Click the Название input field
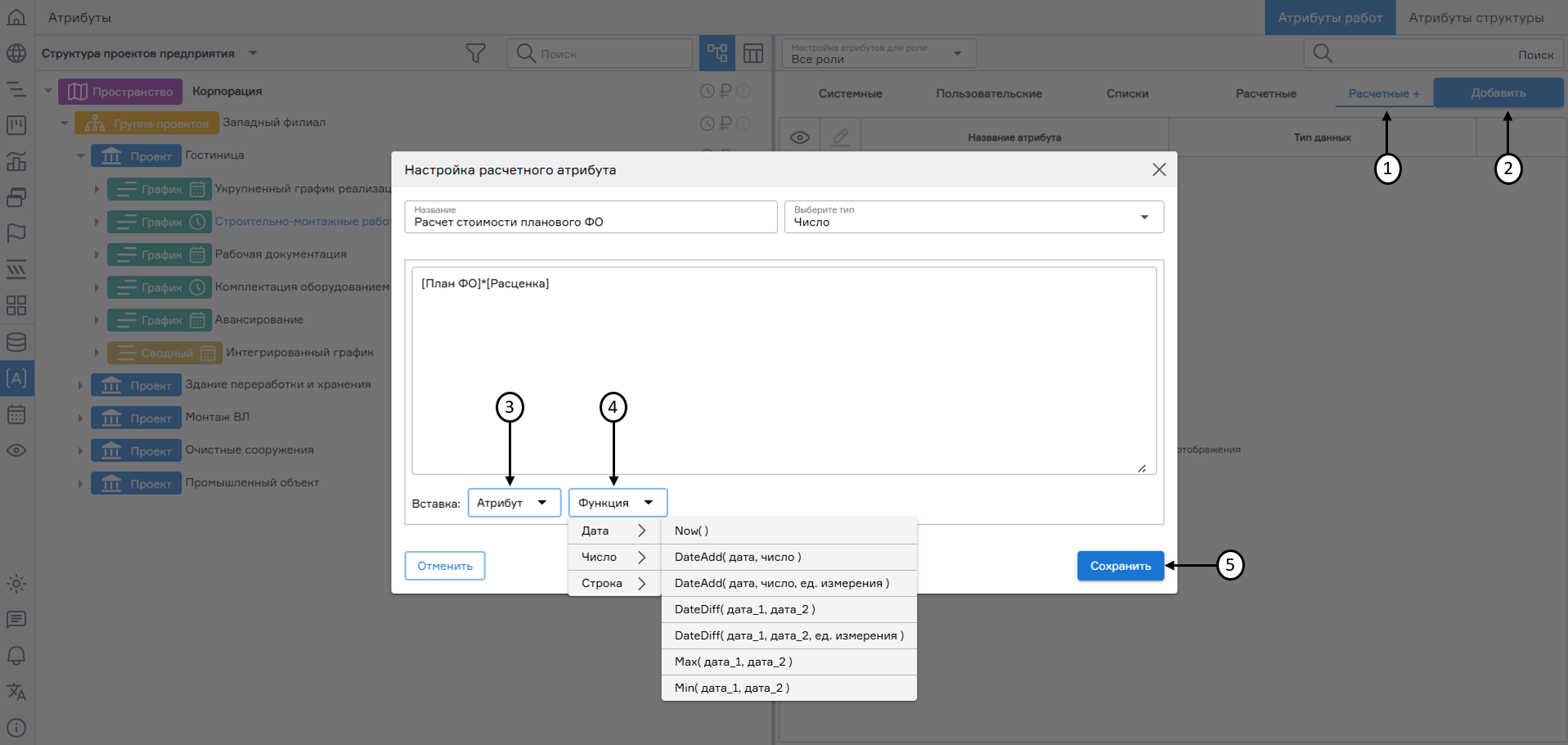This screenshot has width=1568, height=745. pyautogui.click(x=591, y=222)
